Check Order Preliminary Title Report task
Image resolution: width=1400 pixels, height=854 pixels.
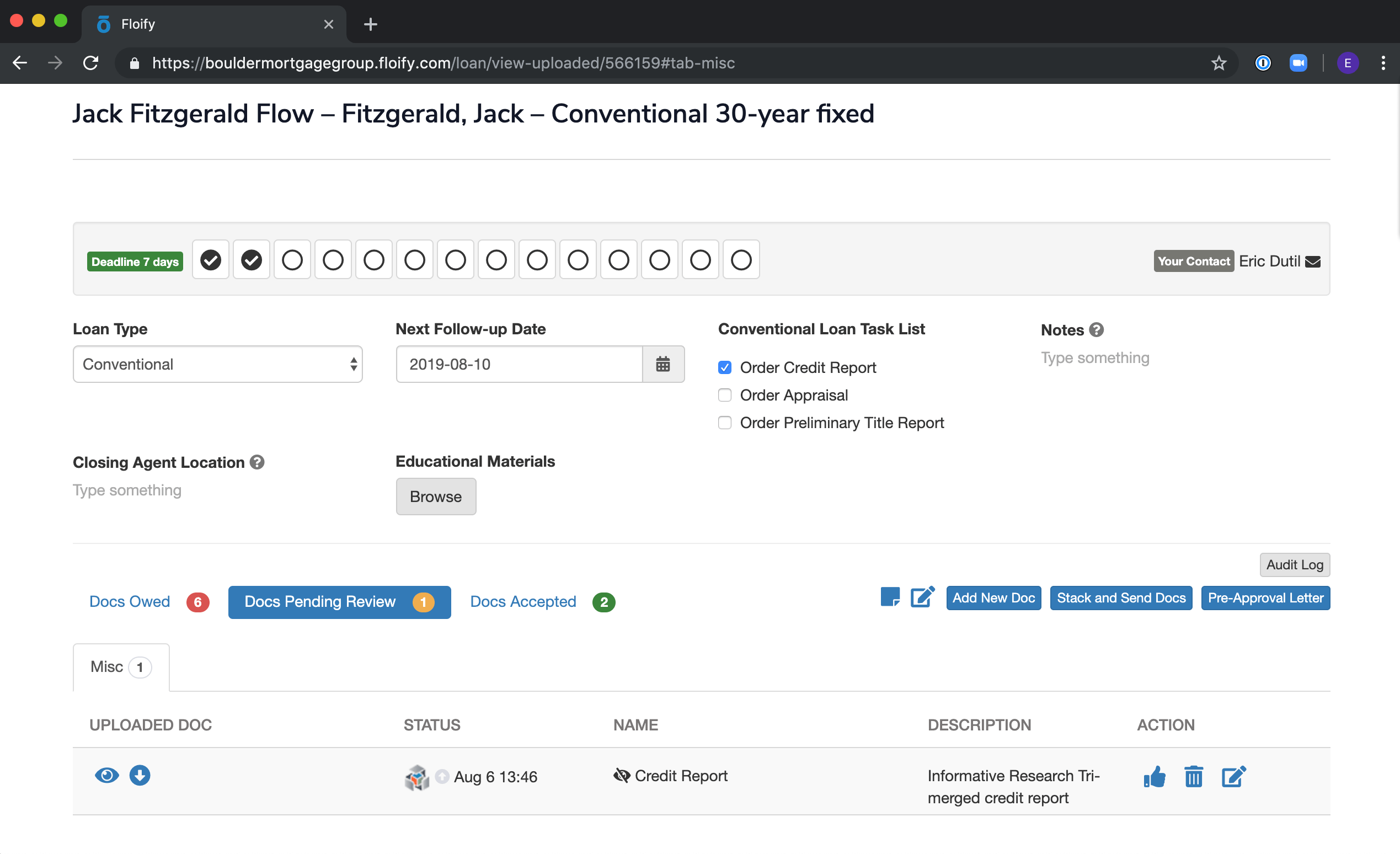pos(724,422)
